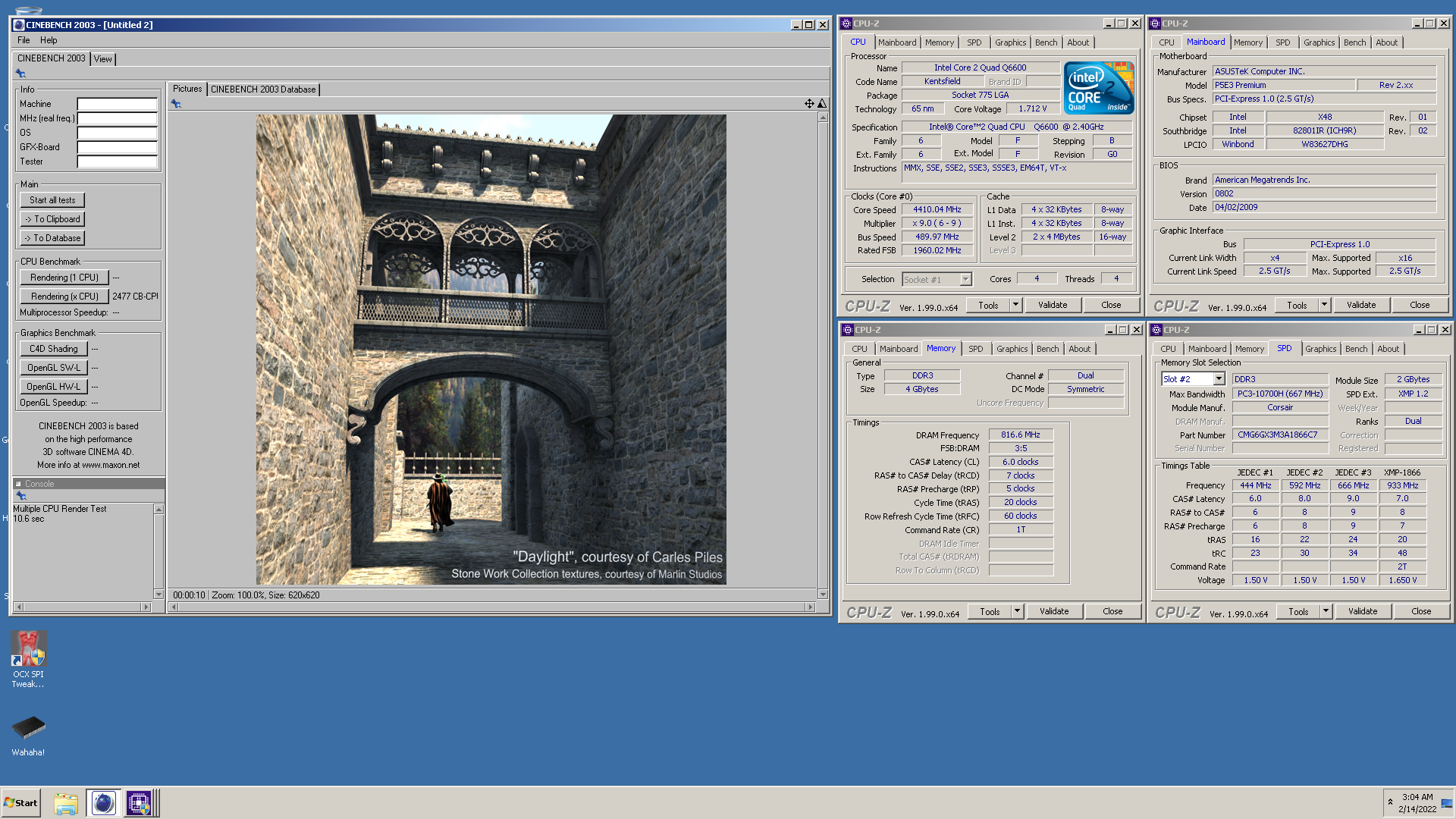Image resolution: width=1456 pixels, height=819 pixels.
Task: Click the taskbar clock showing 3:04 AM
Action: 1417,797
